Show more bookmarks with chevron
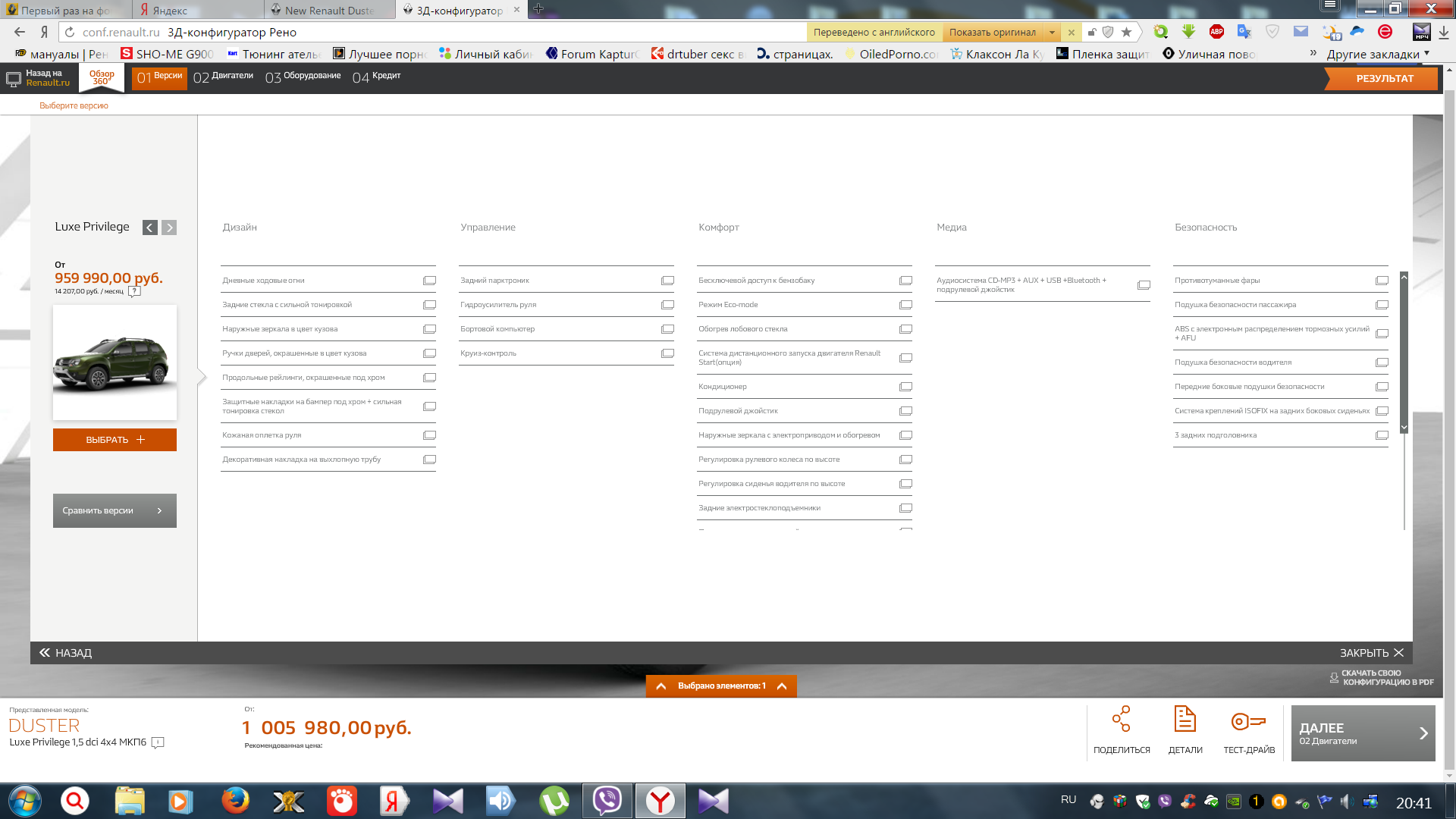The height and width of the screenshot is (819, 1456). pos(1313,53)
